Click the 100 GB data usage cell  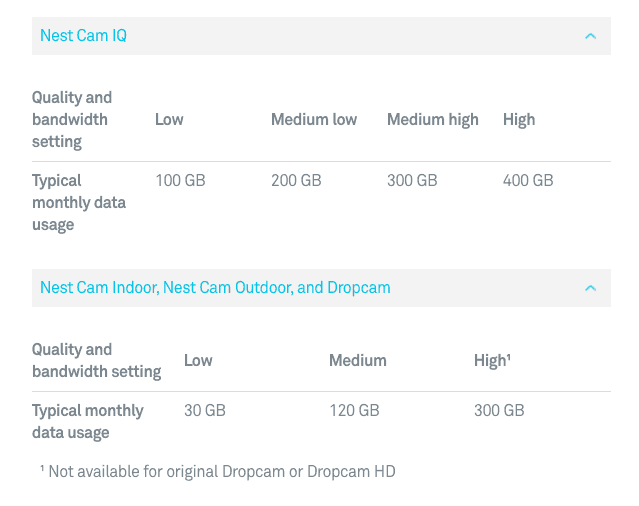(x=180, y=181)
